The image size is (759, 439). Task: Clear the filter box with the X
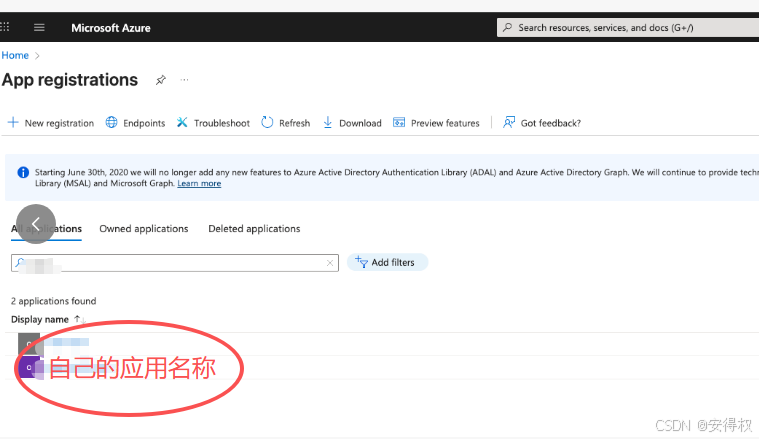330,263
